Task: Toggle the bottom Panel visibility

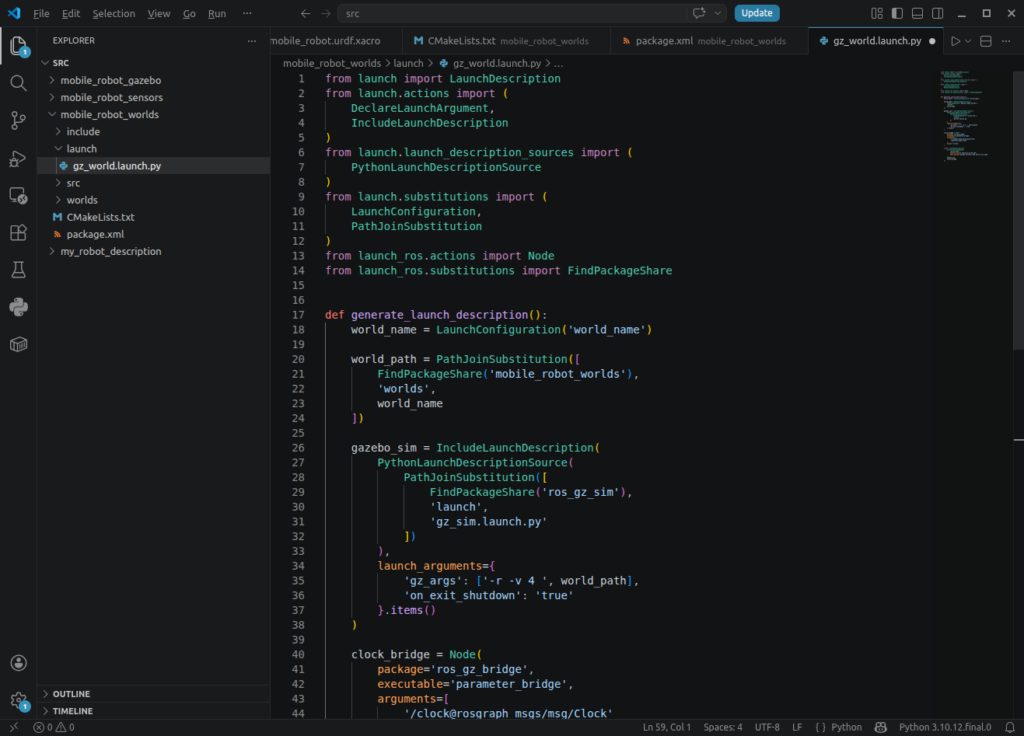Action: (x=918, y=13)
